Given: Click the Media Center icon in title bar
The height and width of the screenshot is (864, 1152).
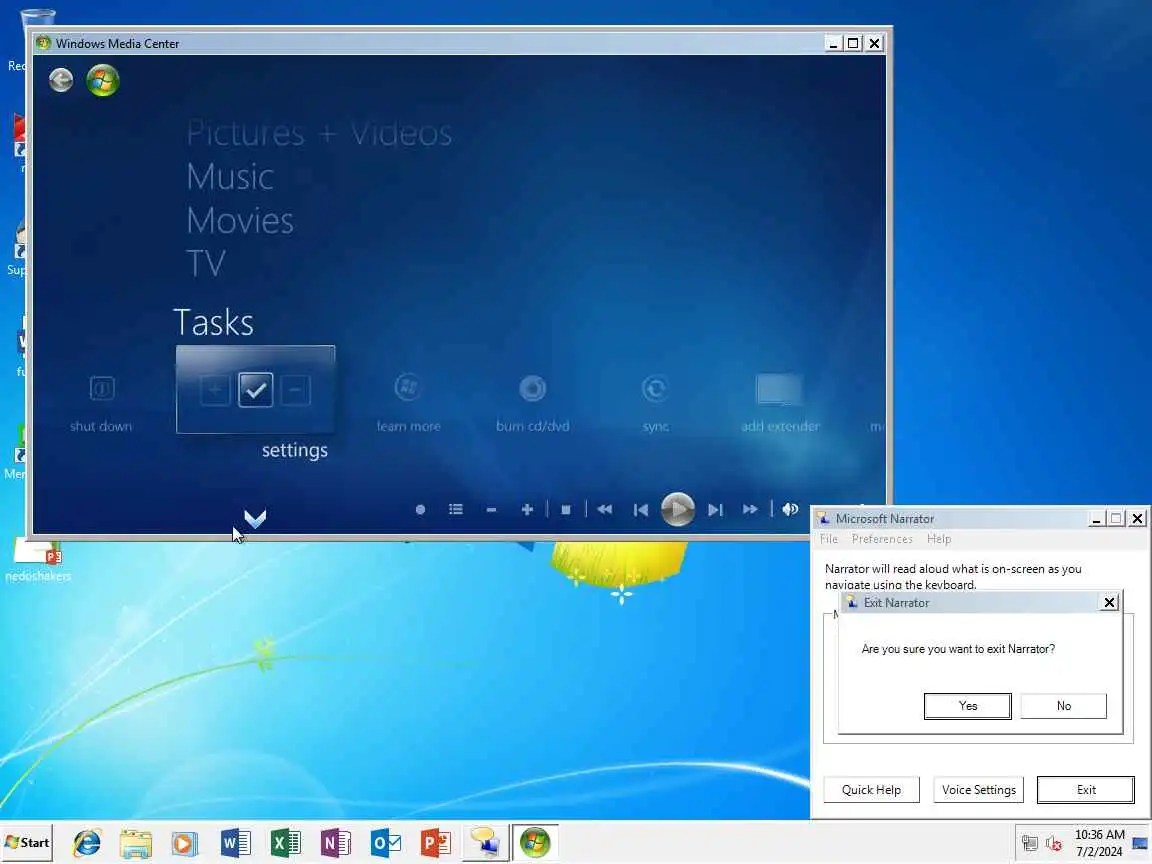Looking at the screenshot, I should (43, 43).
